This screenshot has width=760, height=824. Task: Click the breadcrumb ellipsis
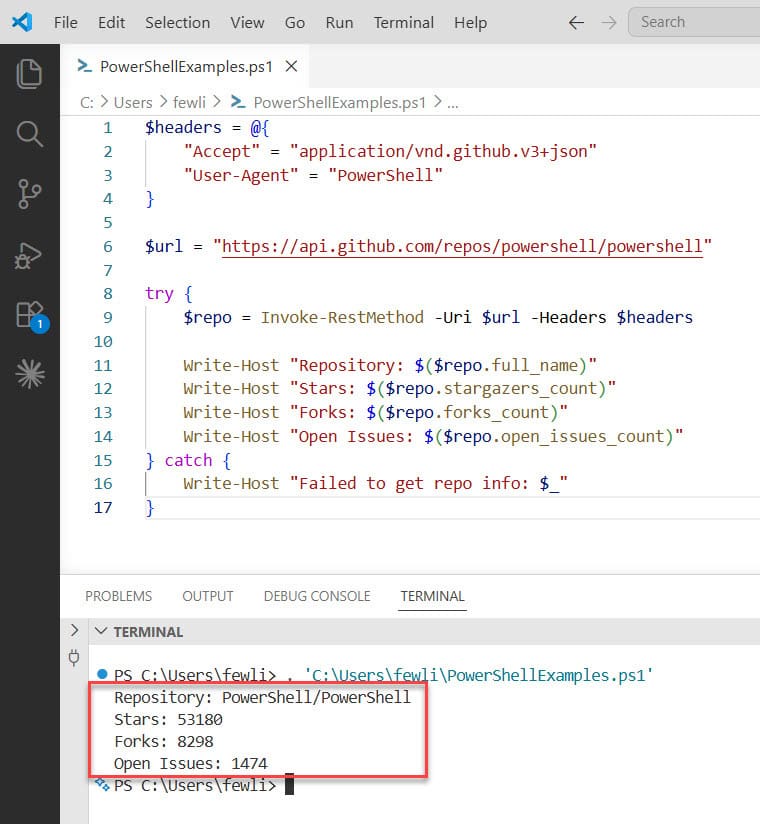(453, 104)
